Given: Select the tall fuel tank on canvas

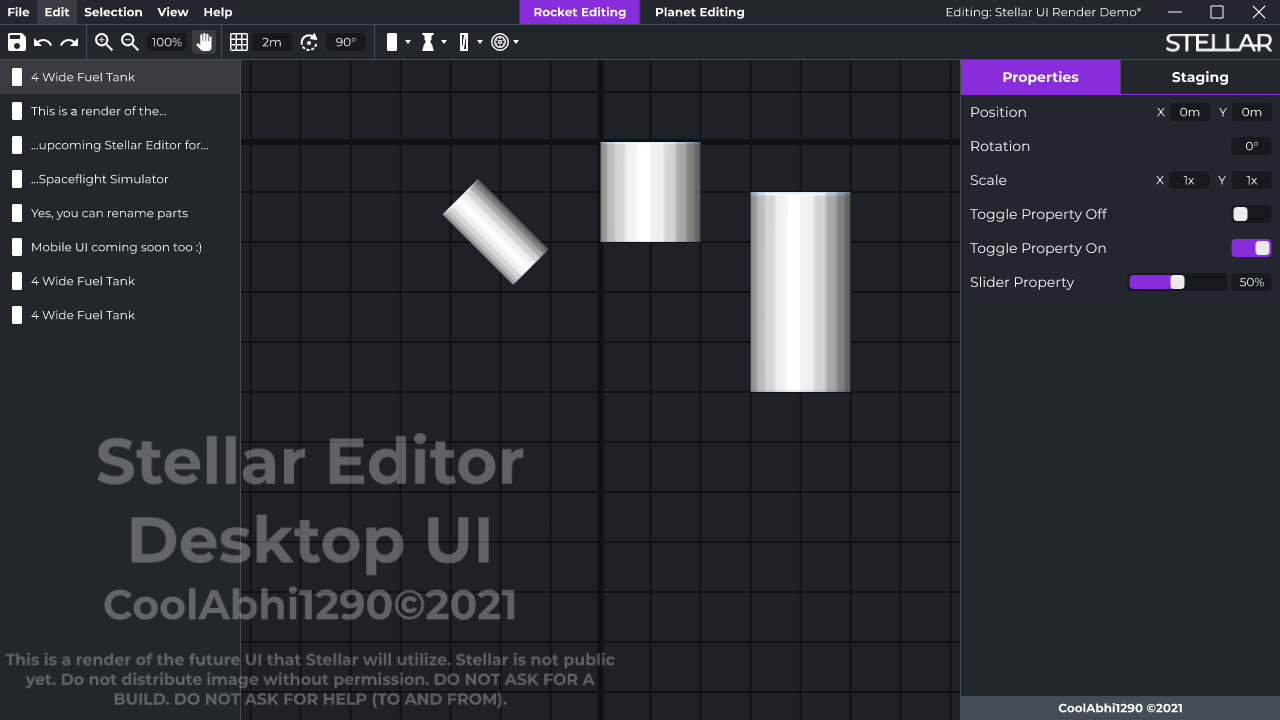Looking at the screenshot, I should [x=800, y=292].
